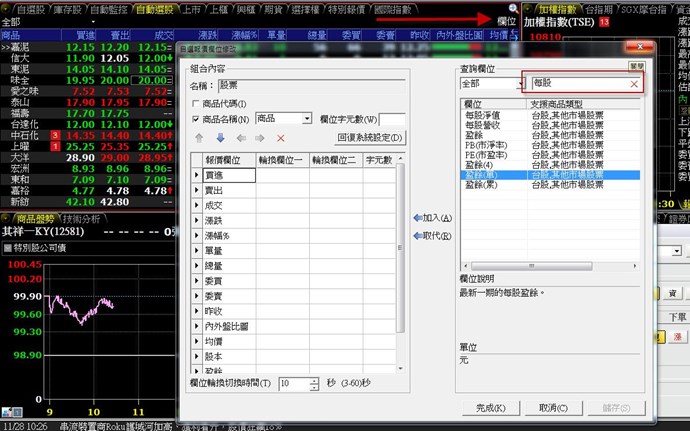Expand the 均價 row arrow

(x=196, y=341)
